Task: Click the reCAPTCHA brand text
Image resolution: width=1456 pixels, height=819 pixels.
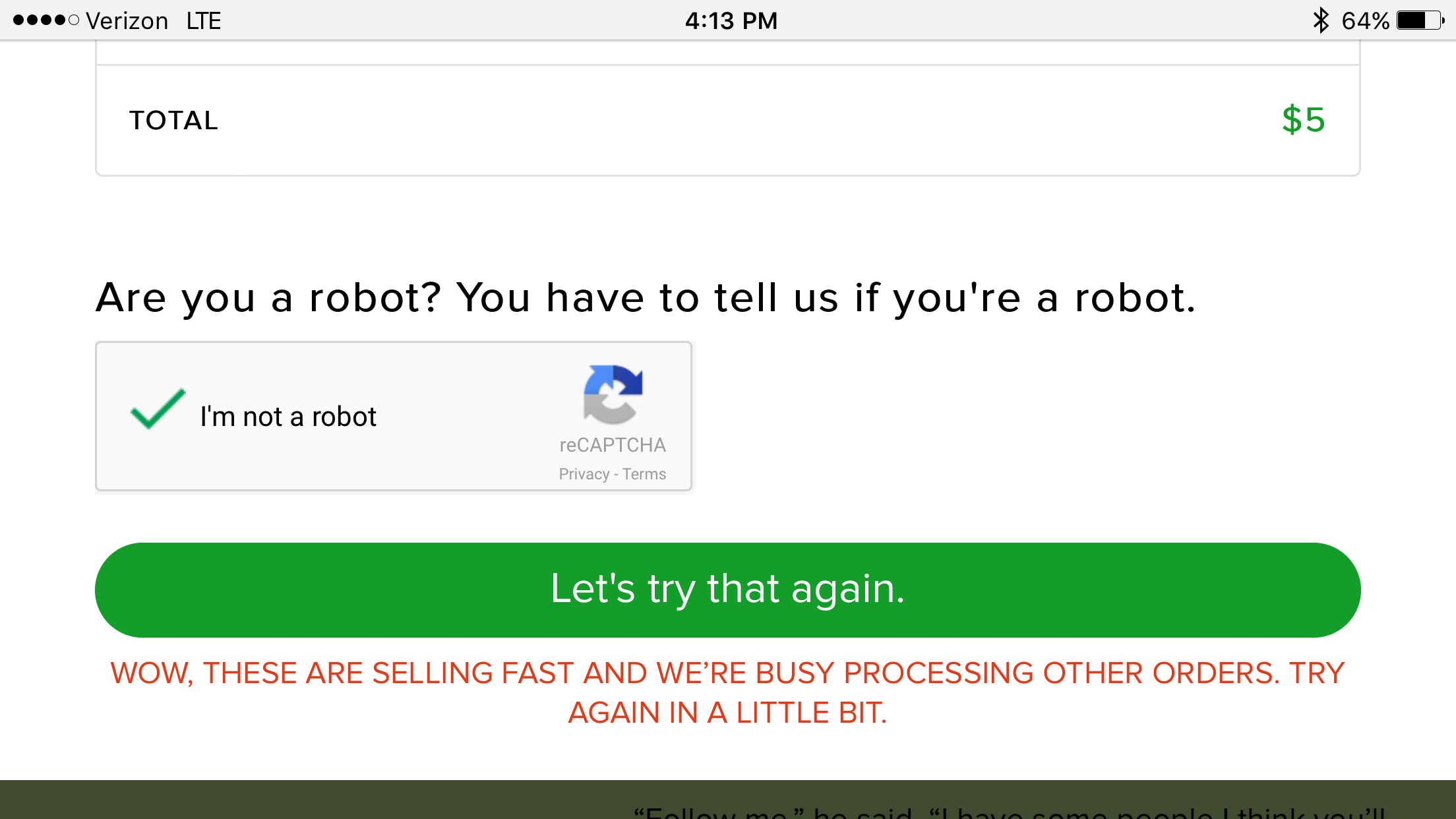Action: (x=613, y=445)
